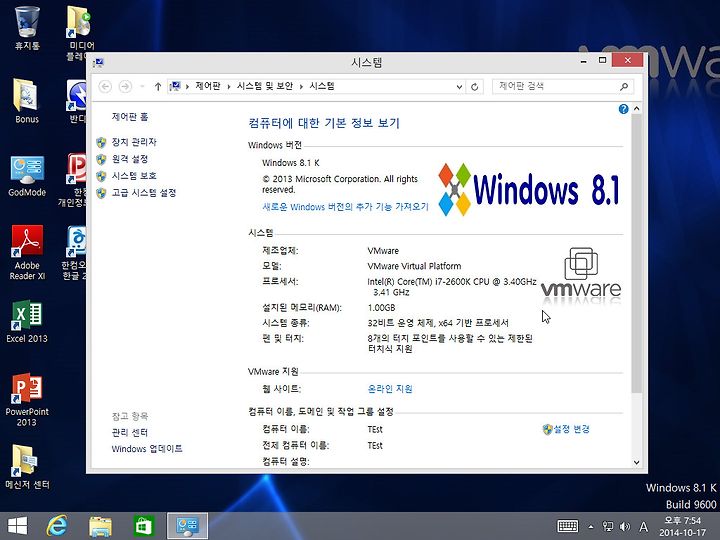The height and width of the screenshot is (540, 720).
Task: Expand chevron after 시스템 및 보안 breadcrumb
Action: click(301, 86)
